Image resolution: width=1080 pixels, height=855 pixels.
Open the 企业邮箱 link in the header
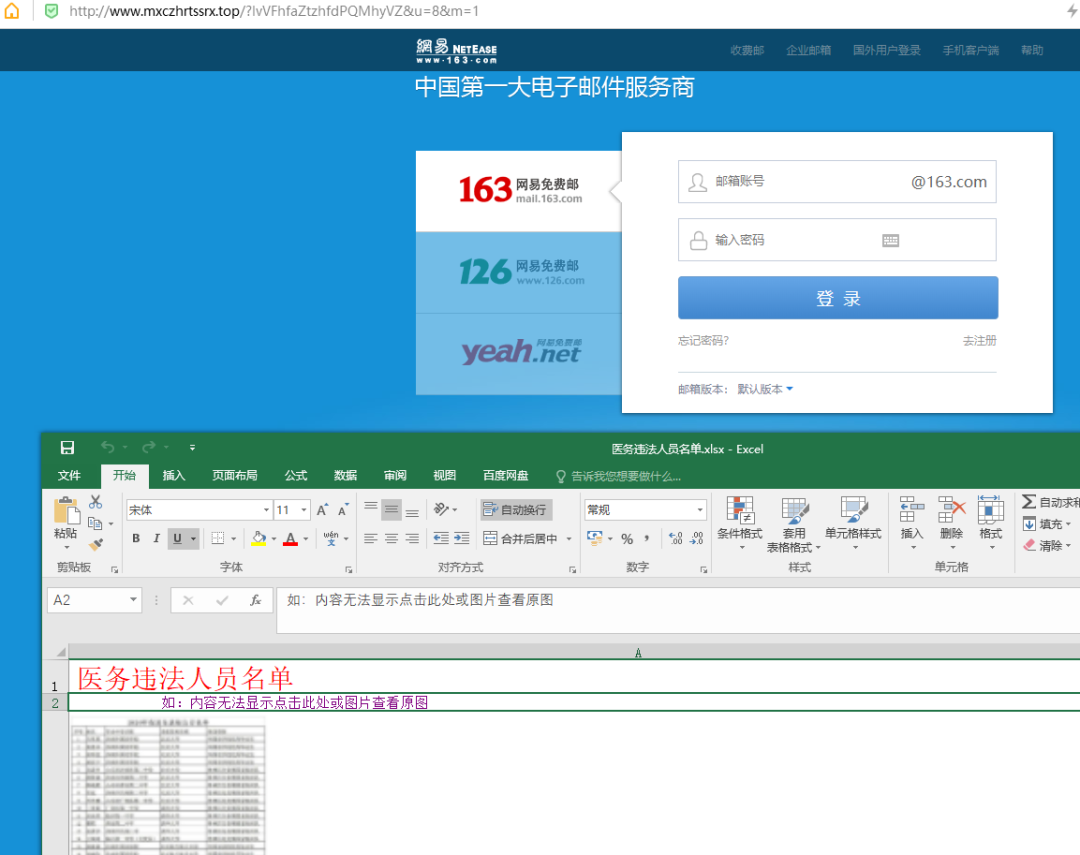[809, 50]
